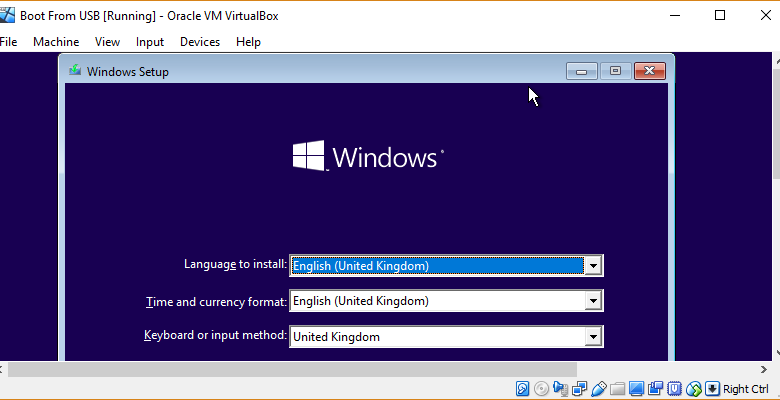Click the VirtualBox window title icon

pos(7,15)
